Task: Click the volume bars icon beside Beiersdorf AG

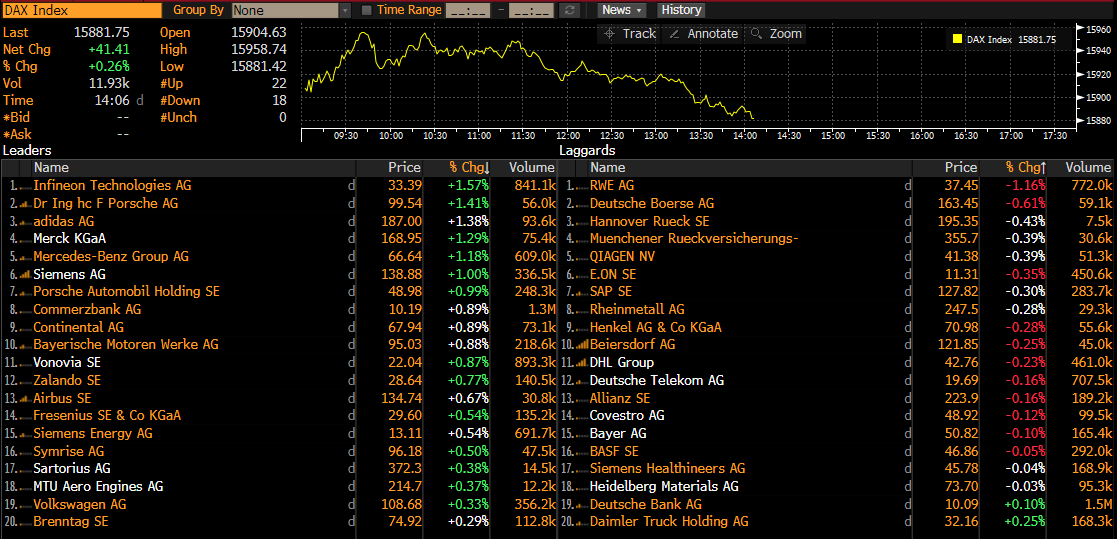Action: tap(581, 345)
